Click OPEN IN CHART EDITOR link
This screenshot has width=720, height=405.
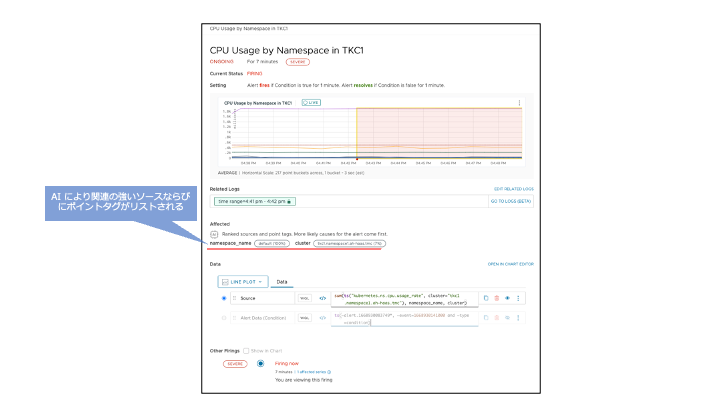pyautogui.click(x=511, y=264)
